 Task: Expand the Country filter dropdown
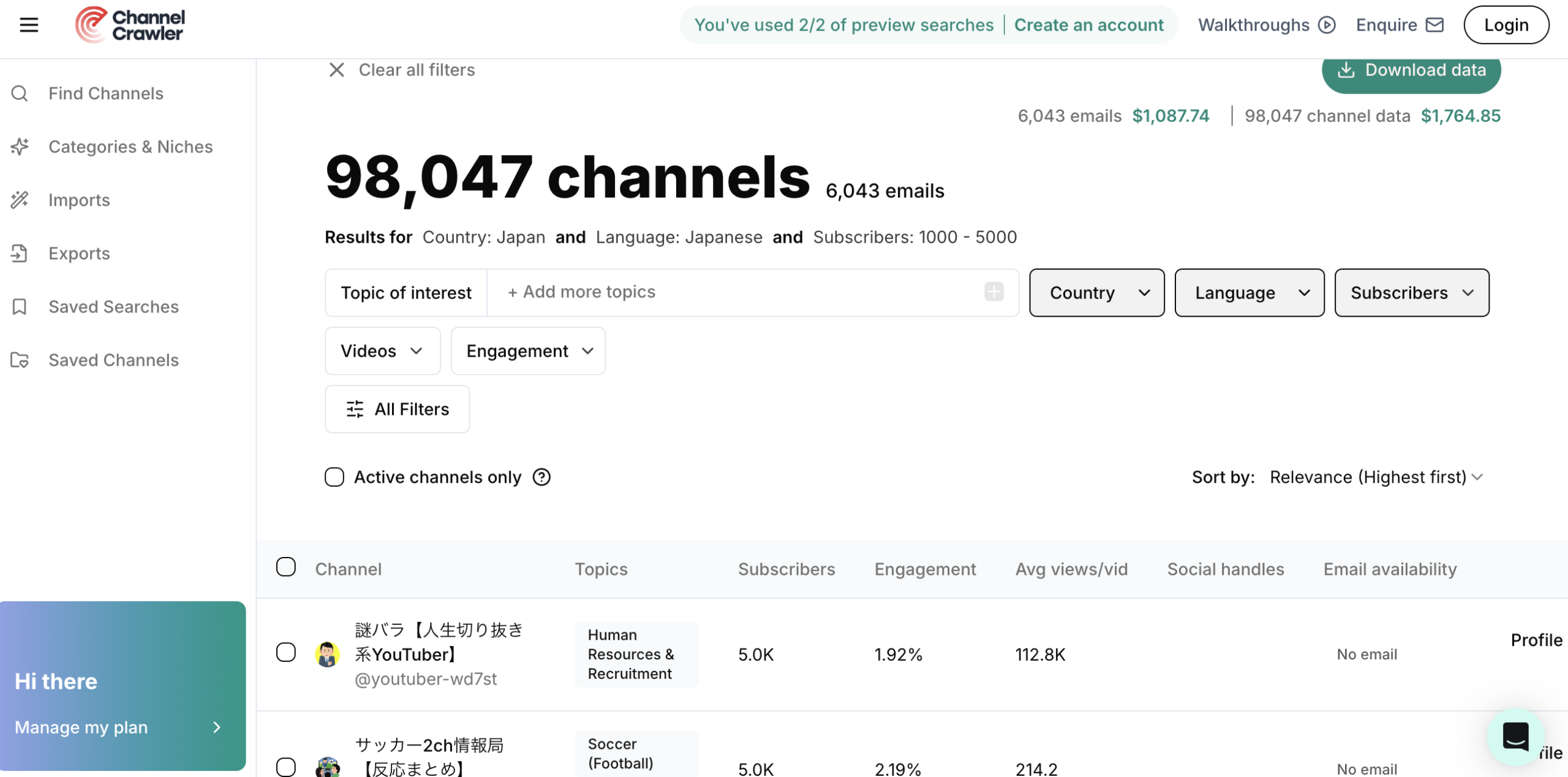(x=1096, y=293)
